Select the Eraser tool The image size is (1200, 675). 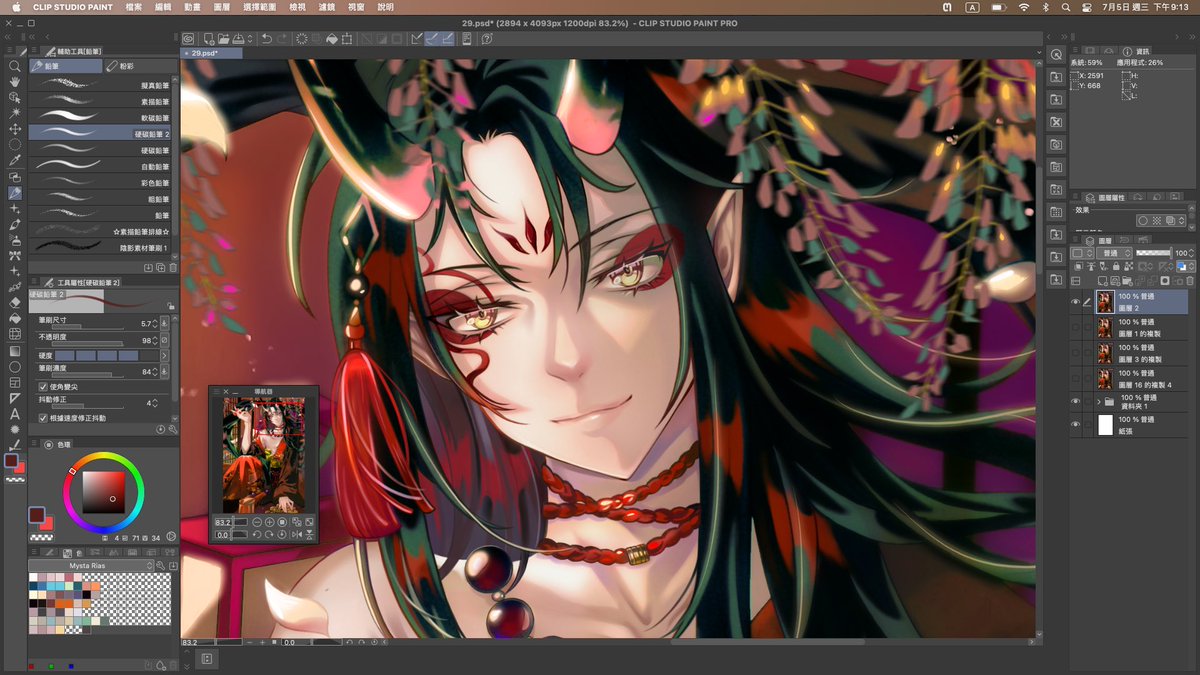15,302
